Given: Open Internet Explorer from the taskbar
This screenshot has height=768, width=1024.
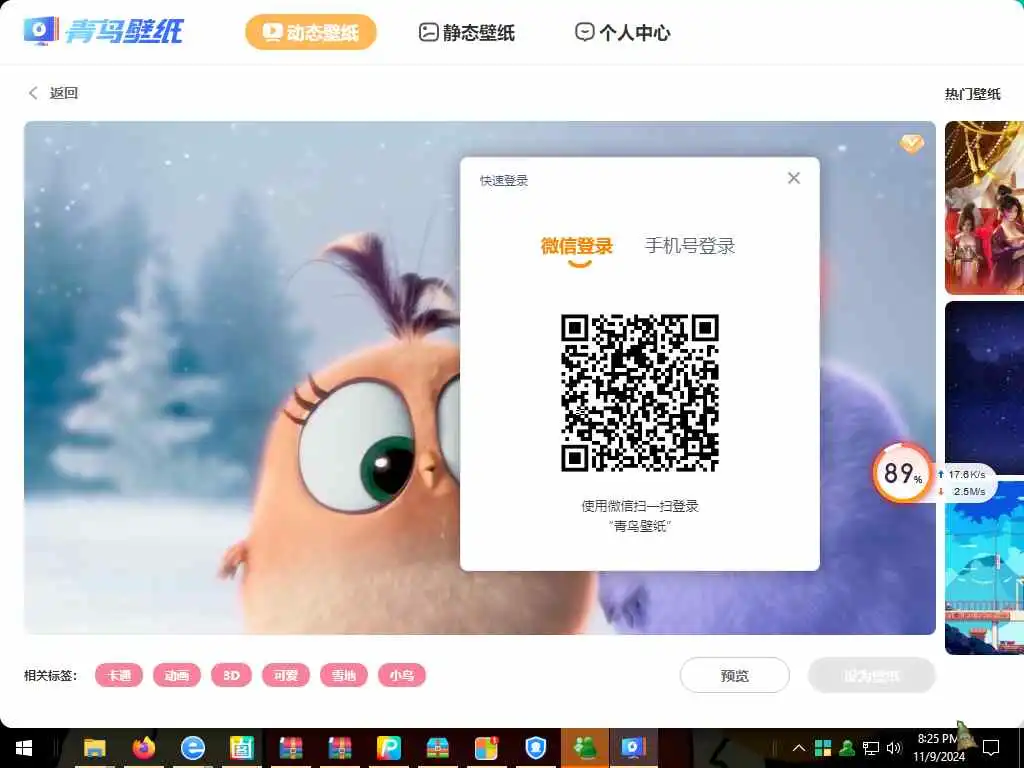Looking at the screenshot, I should pos(193,748).
